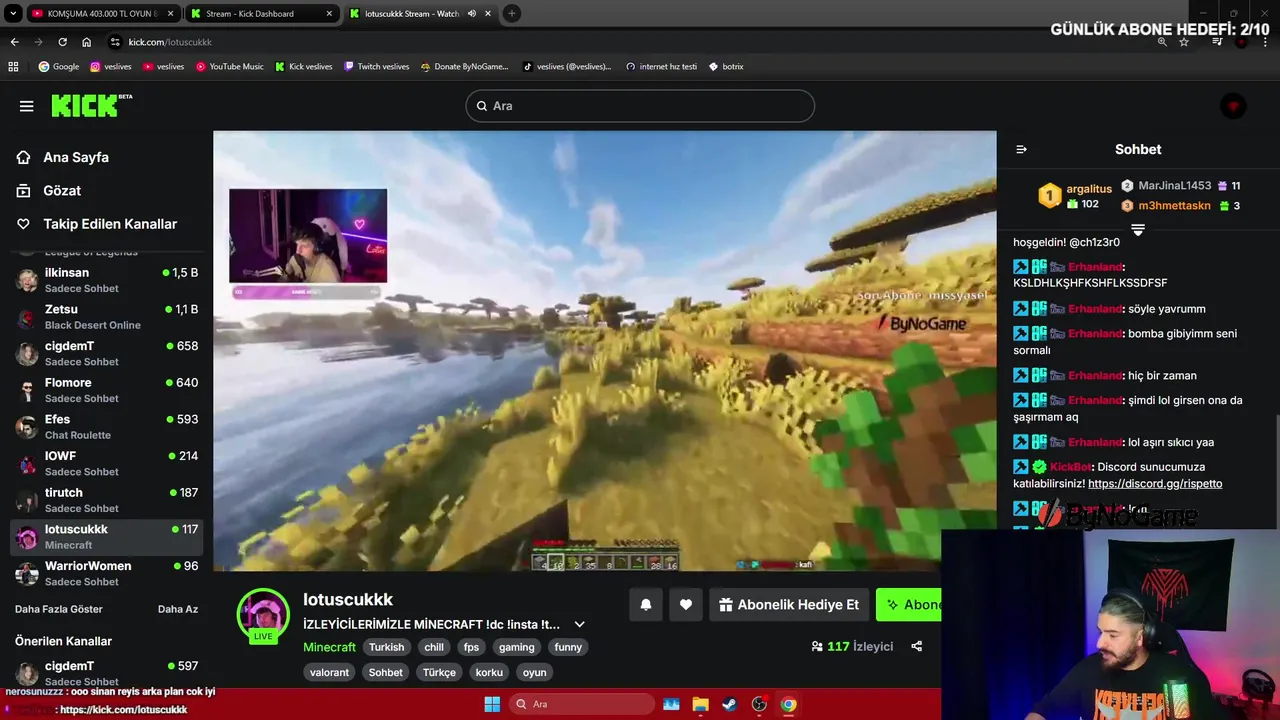The height and width of the screenshot is (720, 1280).
Task: Click the fps tag
Action: tap(471, 647)
